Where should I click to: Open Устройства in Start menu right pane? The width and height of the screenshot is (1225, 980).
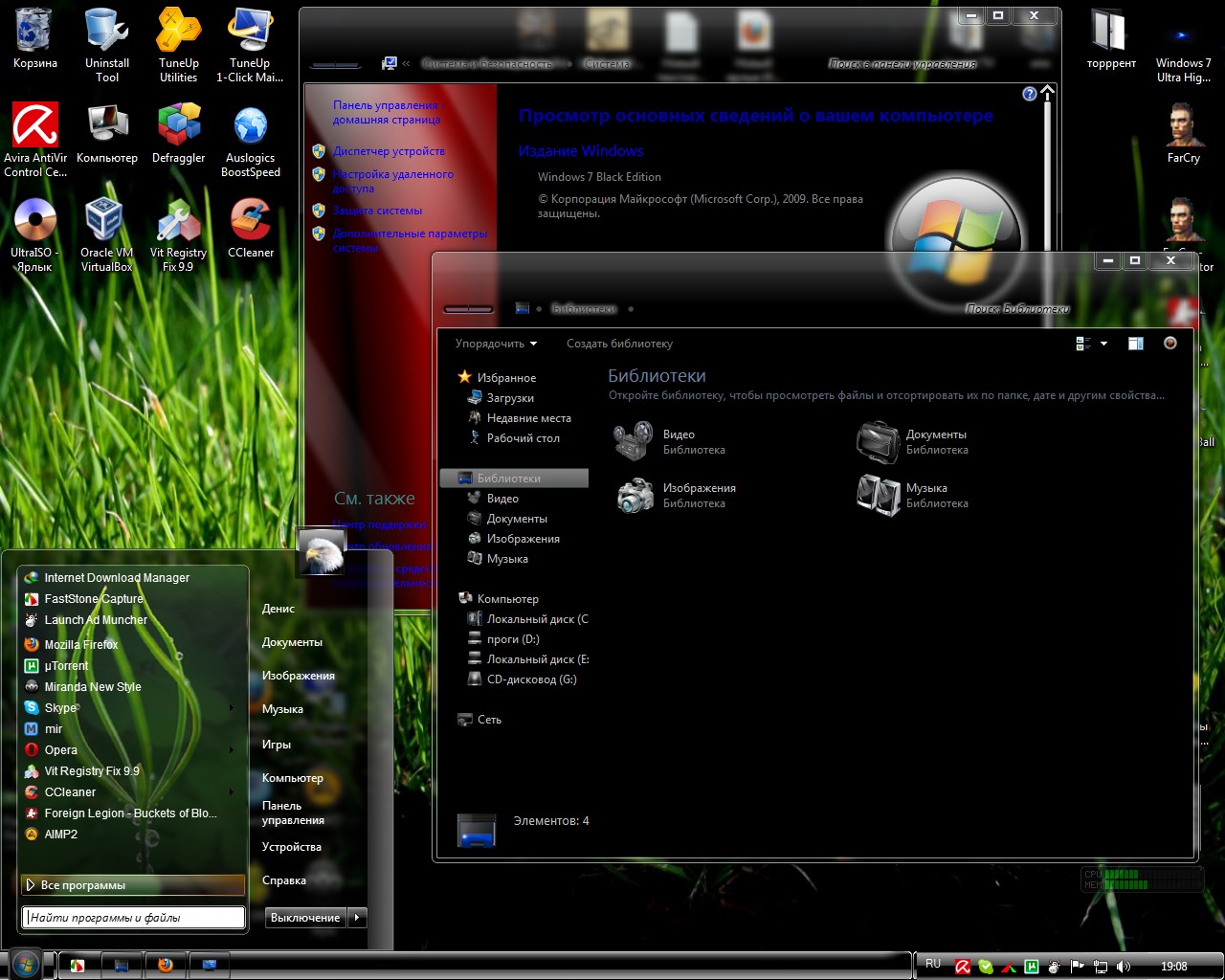pyautogui.click(x=292, y=847)
